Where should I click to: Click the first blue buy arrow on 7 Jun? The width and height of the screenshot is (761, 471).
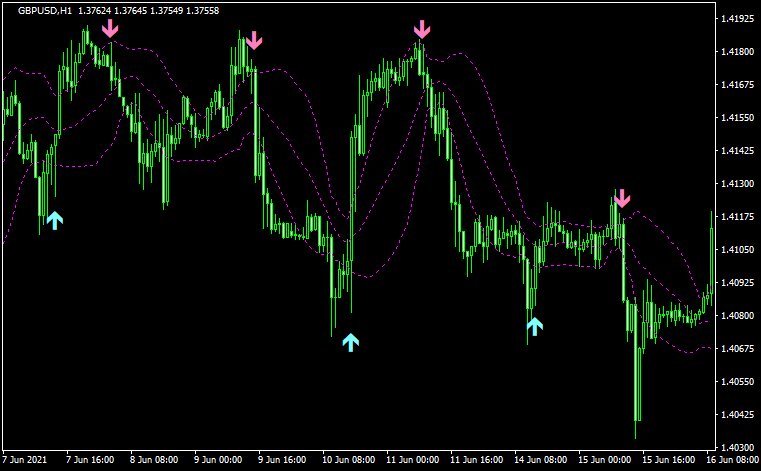click(54, 220)
